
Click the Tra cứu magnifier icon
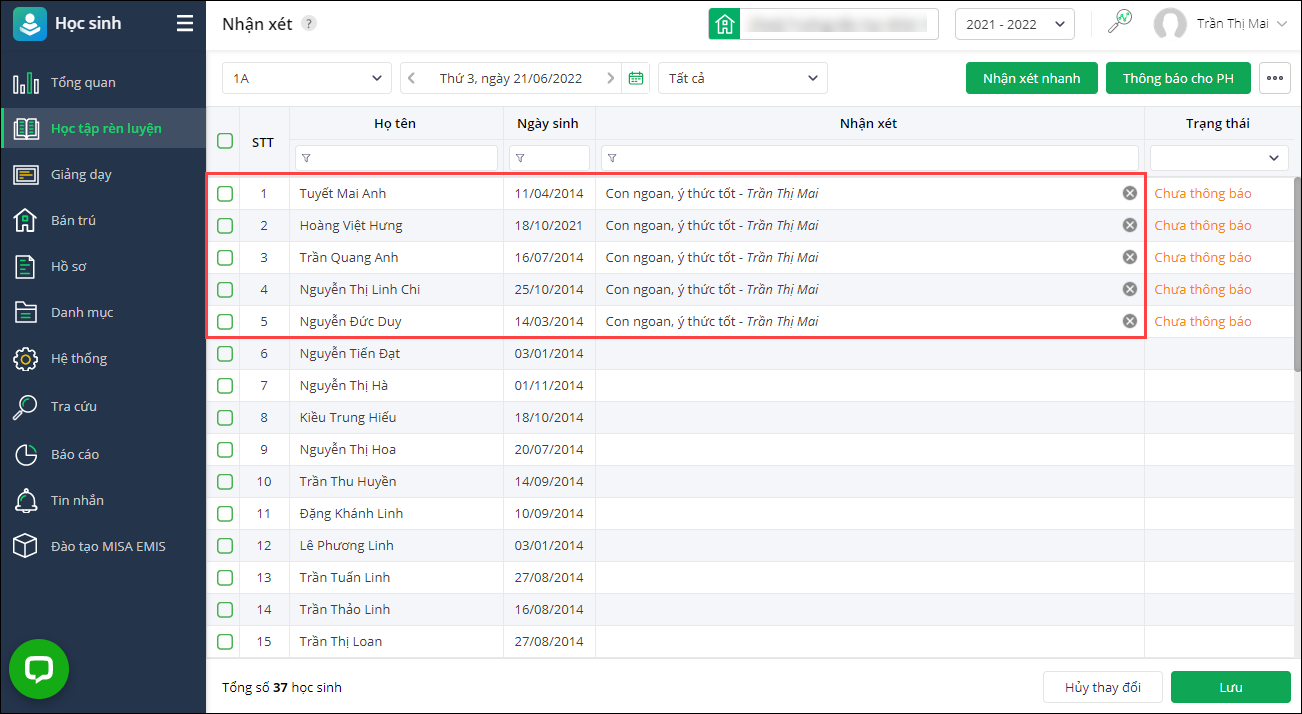[26, 406]
